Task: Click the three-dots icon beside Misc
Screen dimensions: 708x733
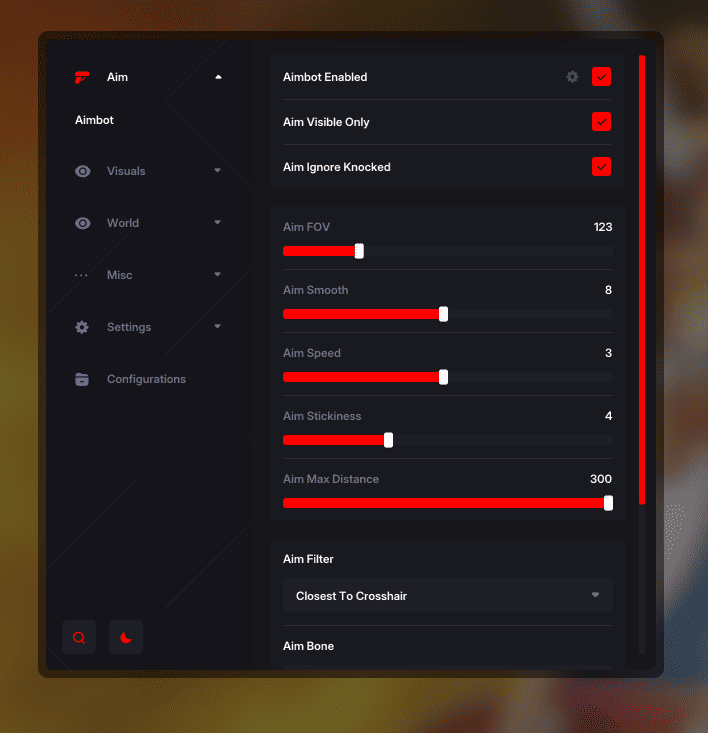Action: click(x=81, y=275)
